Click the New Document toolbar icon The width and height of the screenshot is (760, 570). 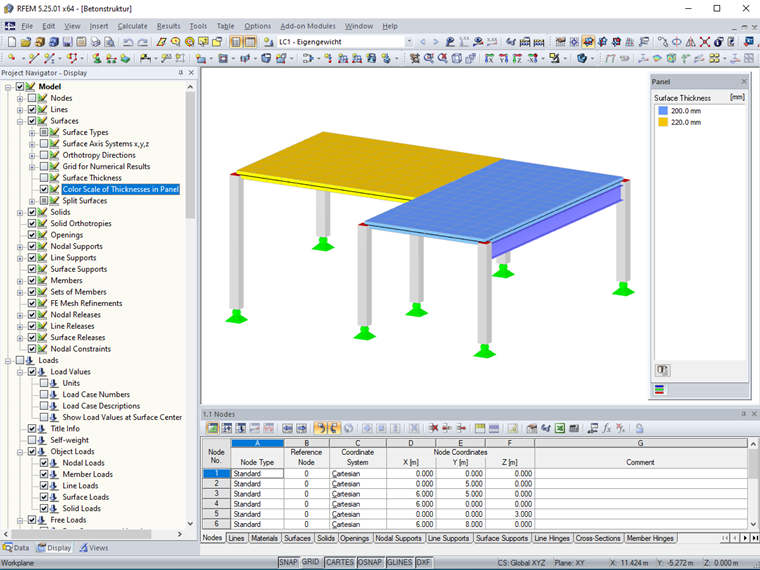click(12, 42)
